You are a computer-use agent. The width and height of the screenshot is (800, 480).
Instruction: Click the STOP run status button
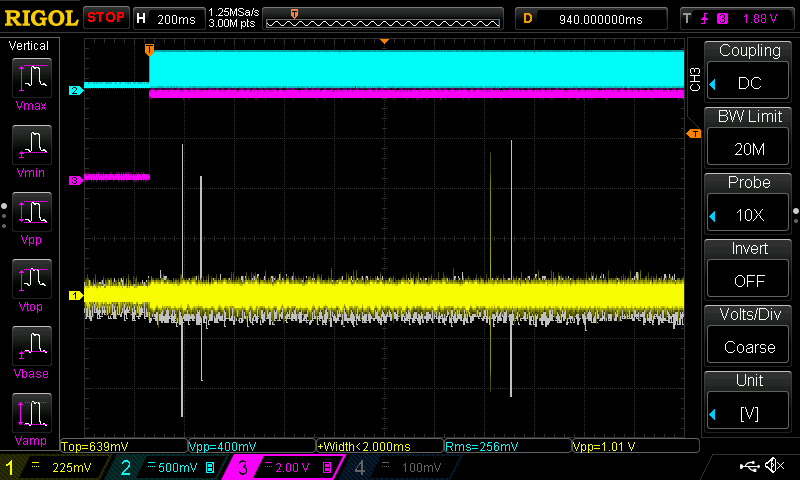(x=106, y=18)
